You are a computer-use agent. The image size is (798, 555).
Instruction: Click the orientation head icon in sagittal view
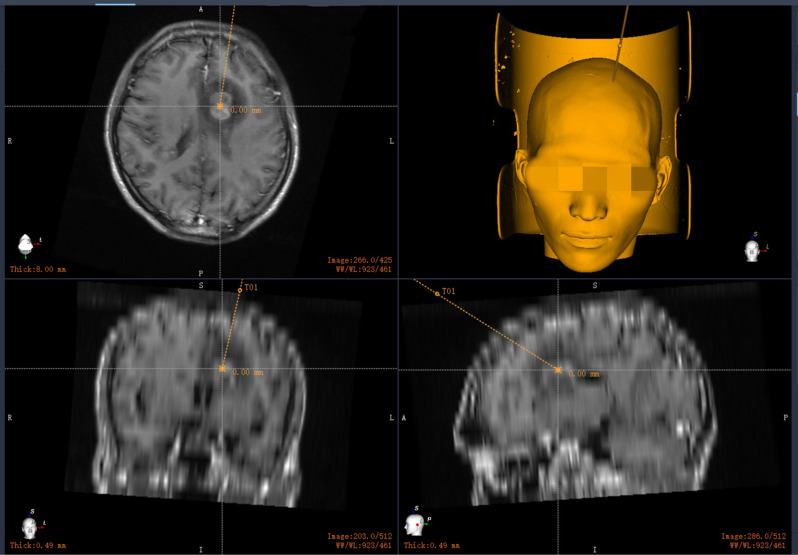pyautogui.click(x=414, y=525)
